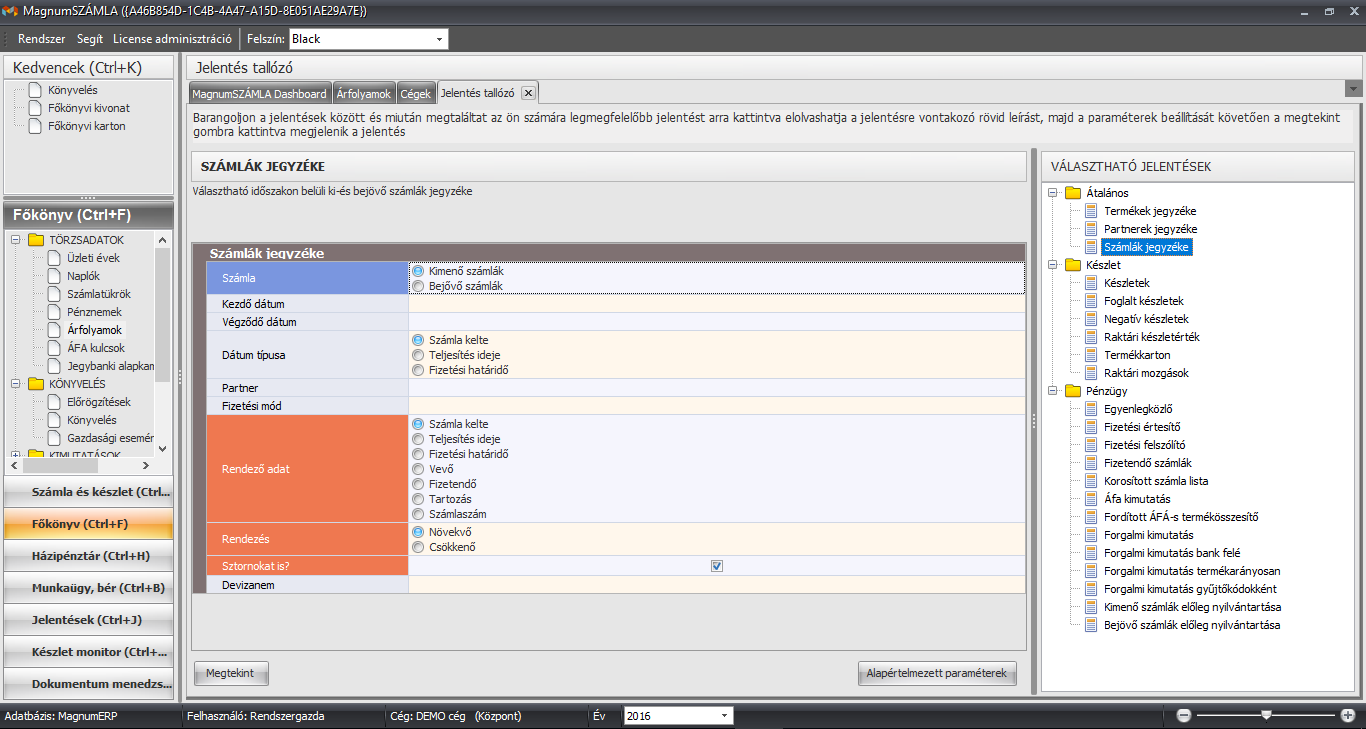The image size is (1366, 729).
Task: Close the Jelentés tallózó tab with X icon
Action: point(527,93)
